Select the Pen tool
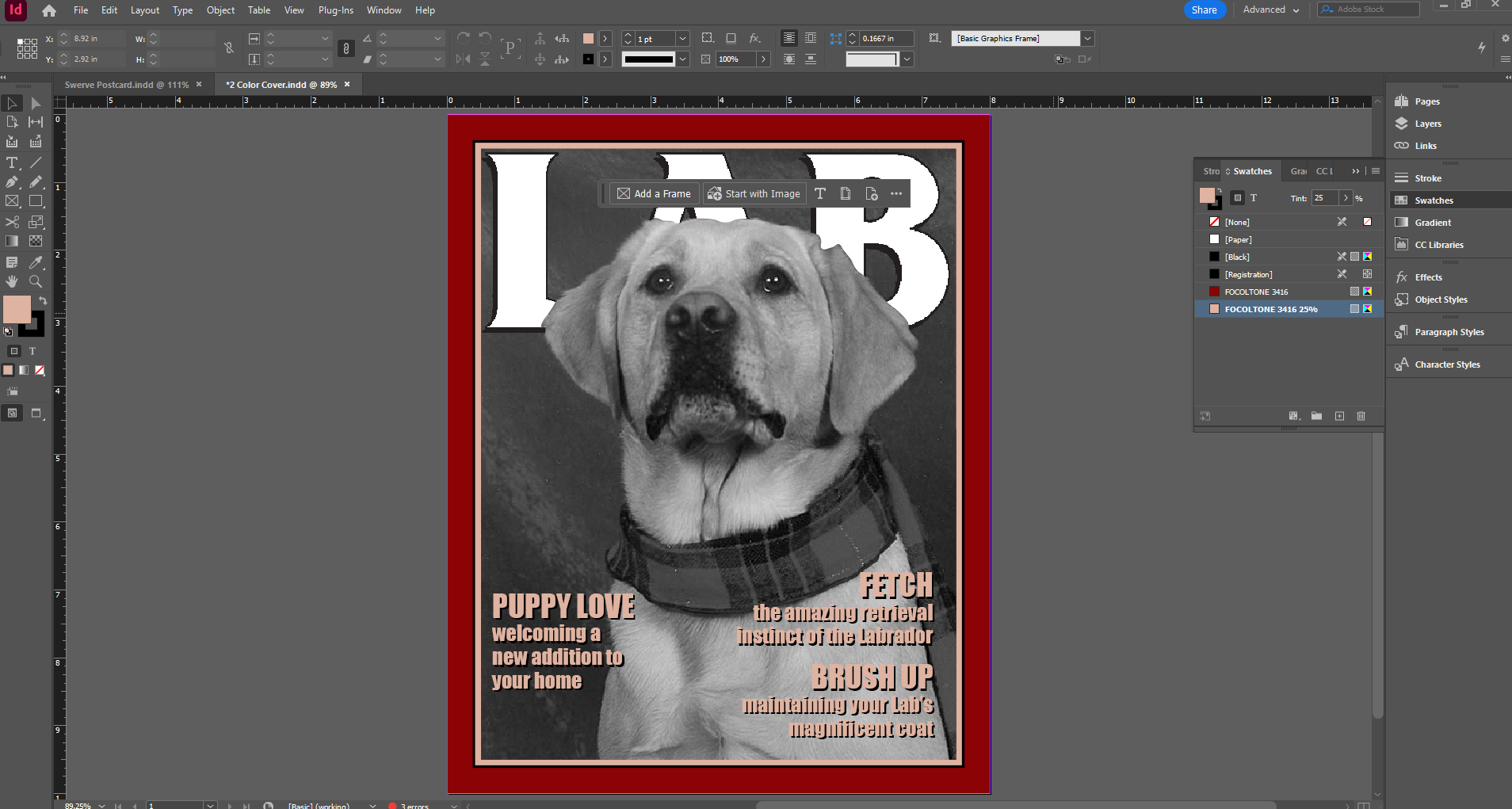 (x=12, y=181)
